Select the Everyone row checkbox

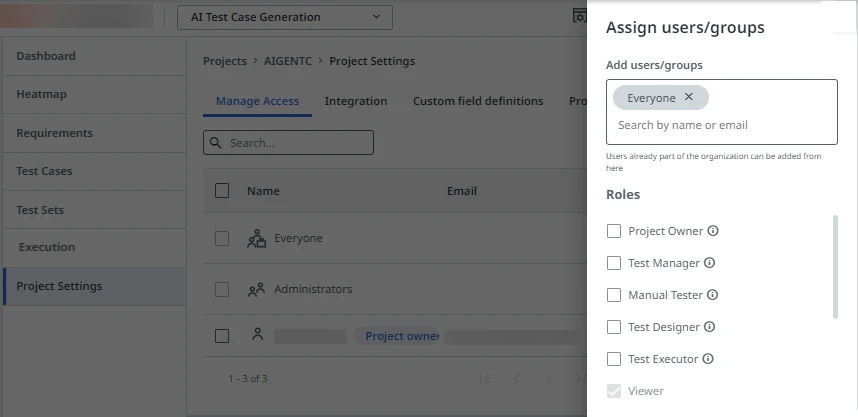[x=222, y=239]
